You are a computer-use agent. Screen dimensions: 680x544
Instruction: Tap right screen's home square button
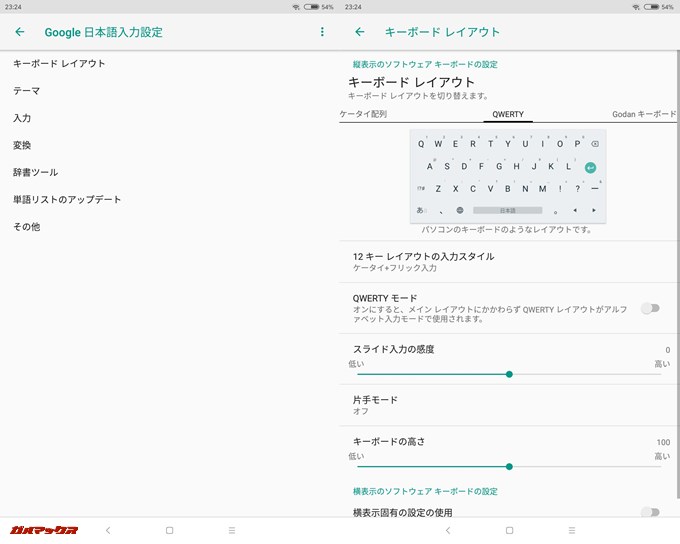click(510, 530)
